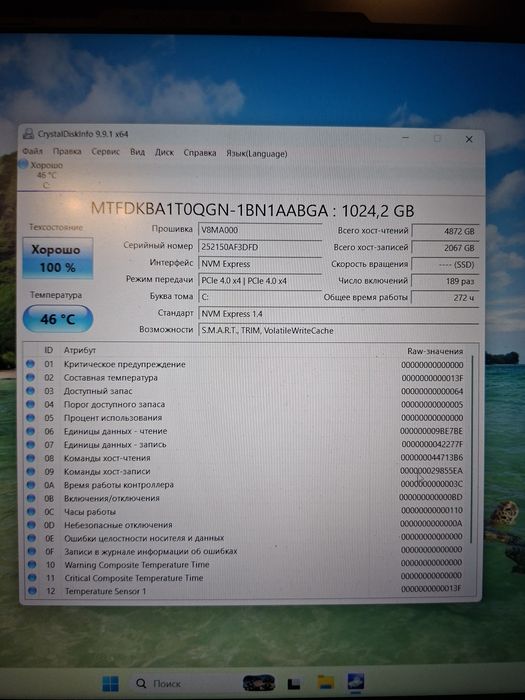Open the Вид menu
Viewport: 525px width, 700px height.
(137, 152)
